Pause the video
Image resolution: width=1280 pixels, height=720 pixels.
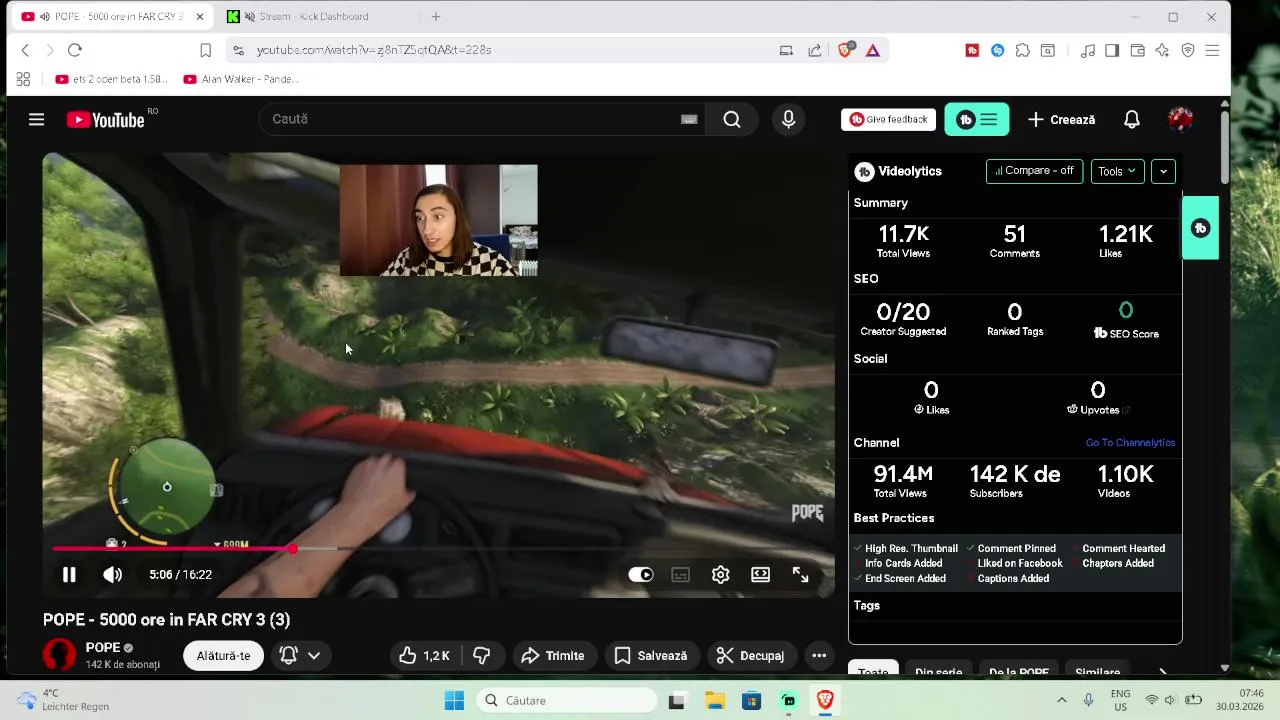click(69, 575)
